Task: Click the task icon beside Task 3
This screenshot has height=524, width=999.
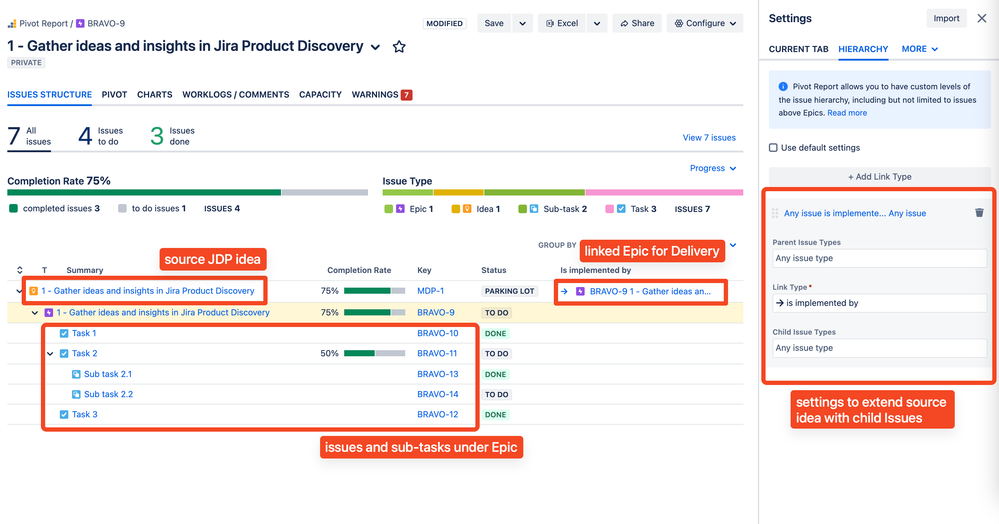Action: click(x=64, y=415)
